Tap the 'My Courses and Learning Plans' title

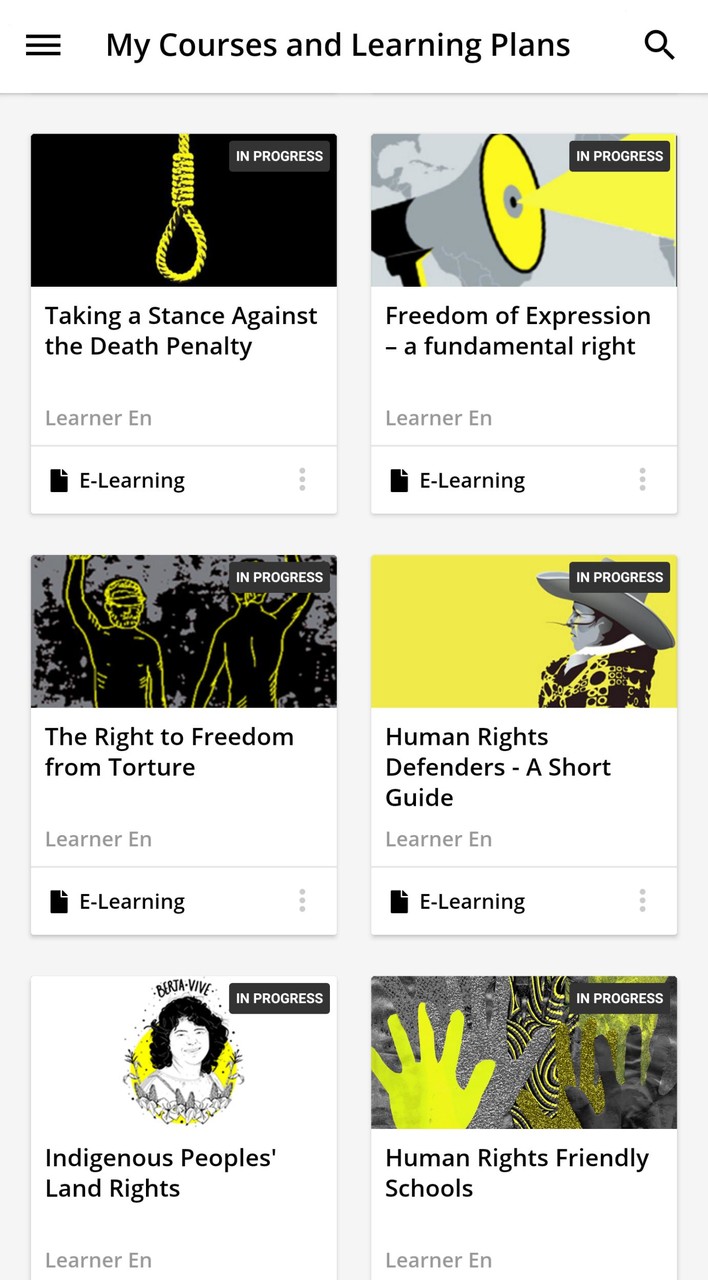click(x=338, y=44)
